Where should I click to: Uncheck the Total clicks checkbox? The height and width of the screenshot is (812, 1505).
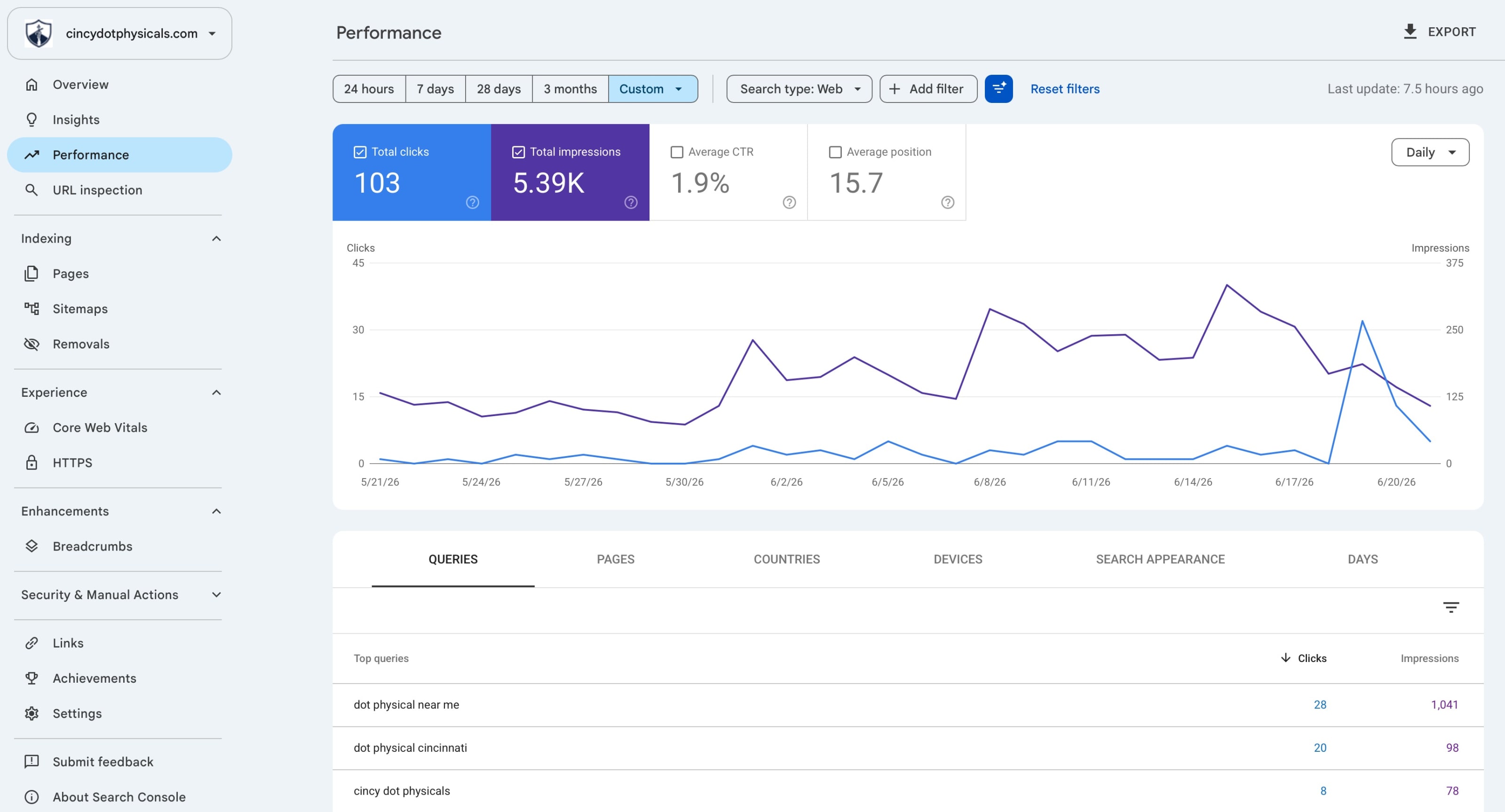click(x=360, y=152)
